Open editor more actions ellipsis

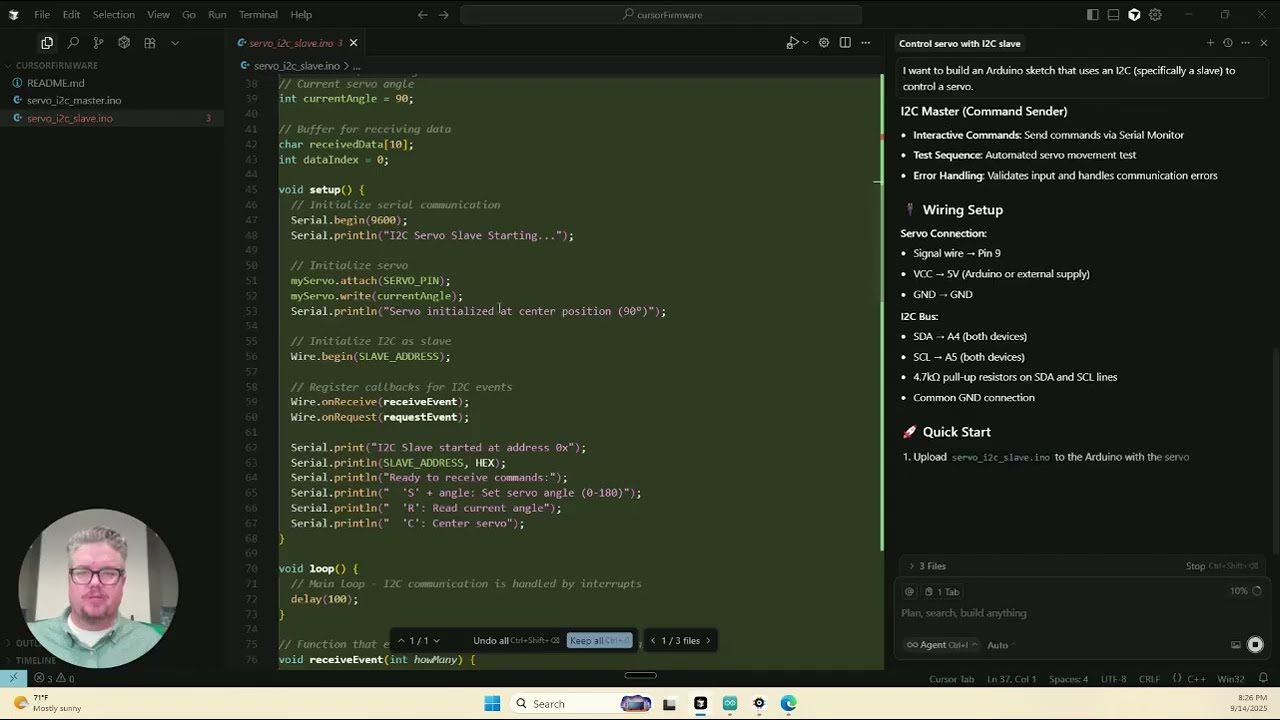tap(866, 43)
